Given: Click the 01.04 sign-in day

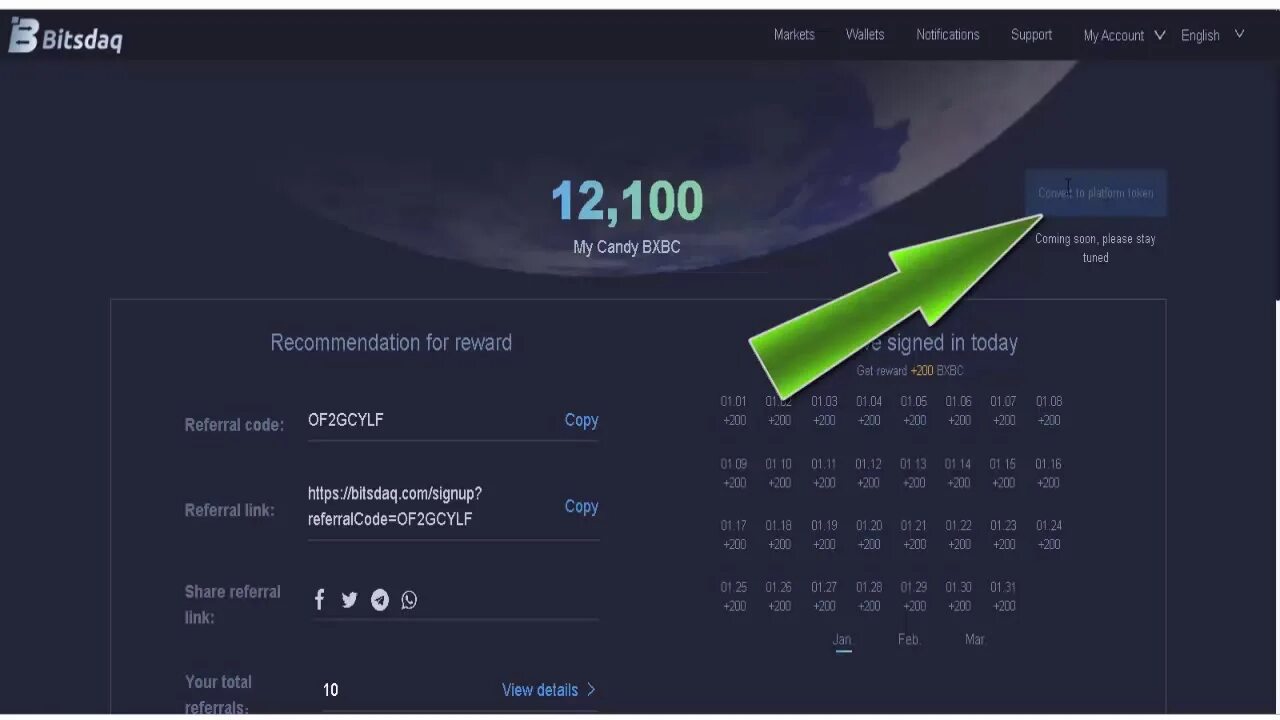Looking at the screenshot, I should coord(869,411).
